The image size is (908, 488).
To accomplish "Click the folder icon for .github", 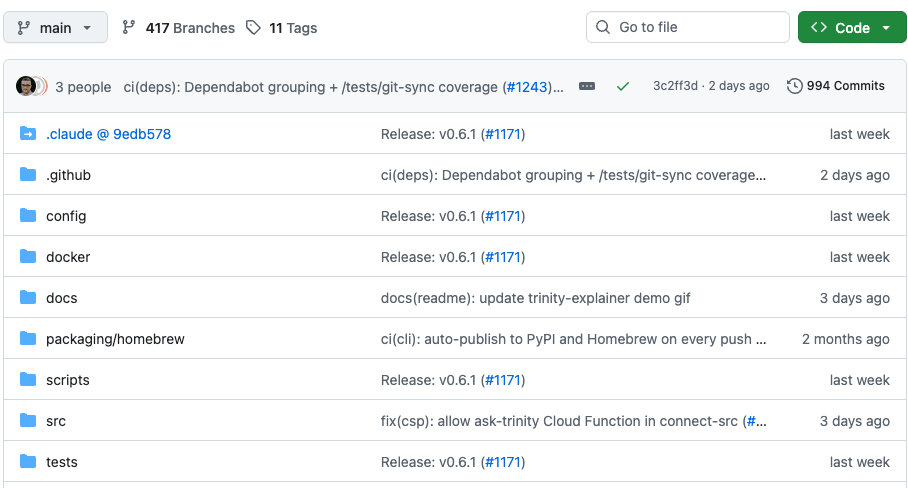I will pyautogui.click(x=28, y=174).
